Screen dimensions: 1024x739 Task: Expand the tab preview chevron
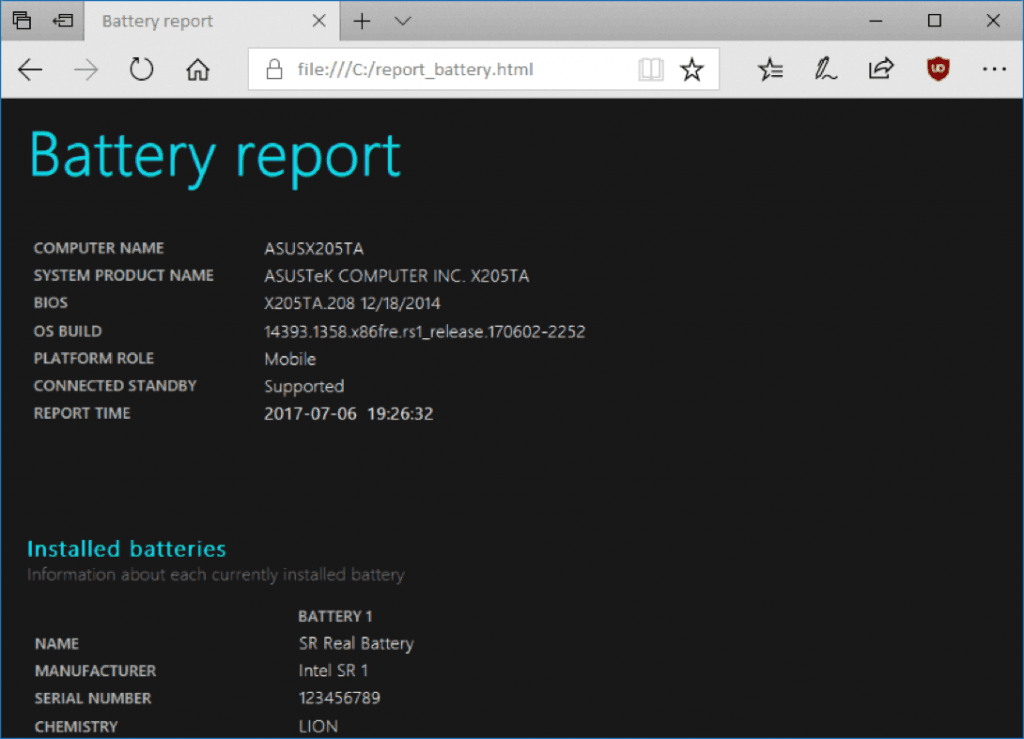(x=402, y=21)
